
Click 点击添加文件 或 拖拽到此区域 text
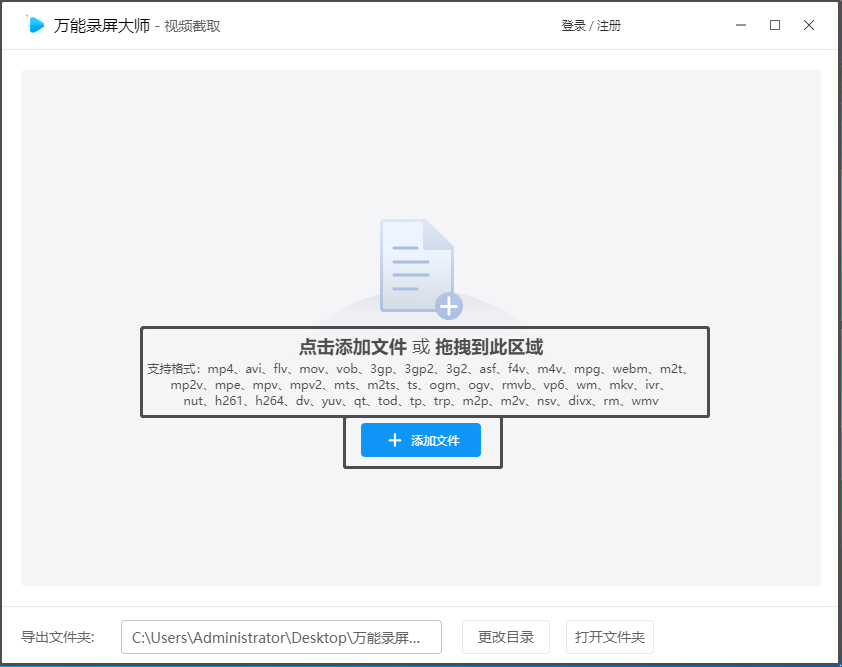pyautogui.click(x=420, y=347)
